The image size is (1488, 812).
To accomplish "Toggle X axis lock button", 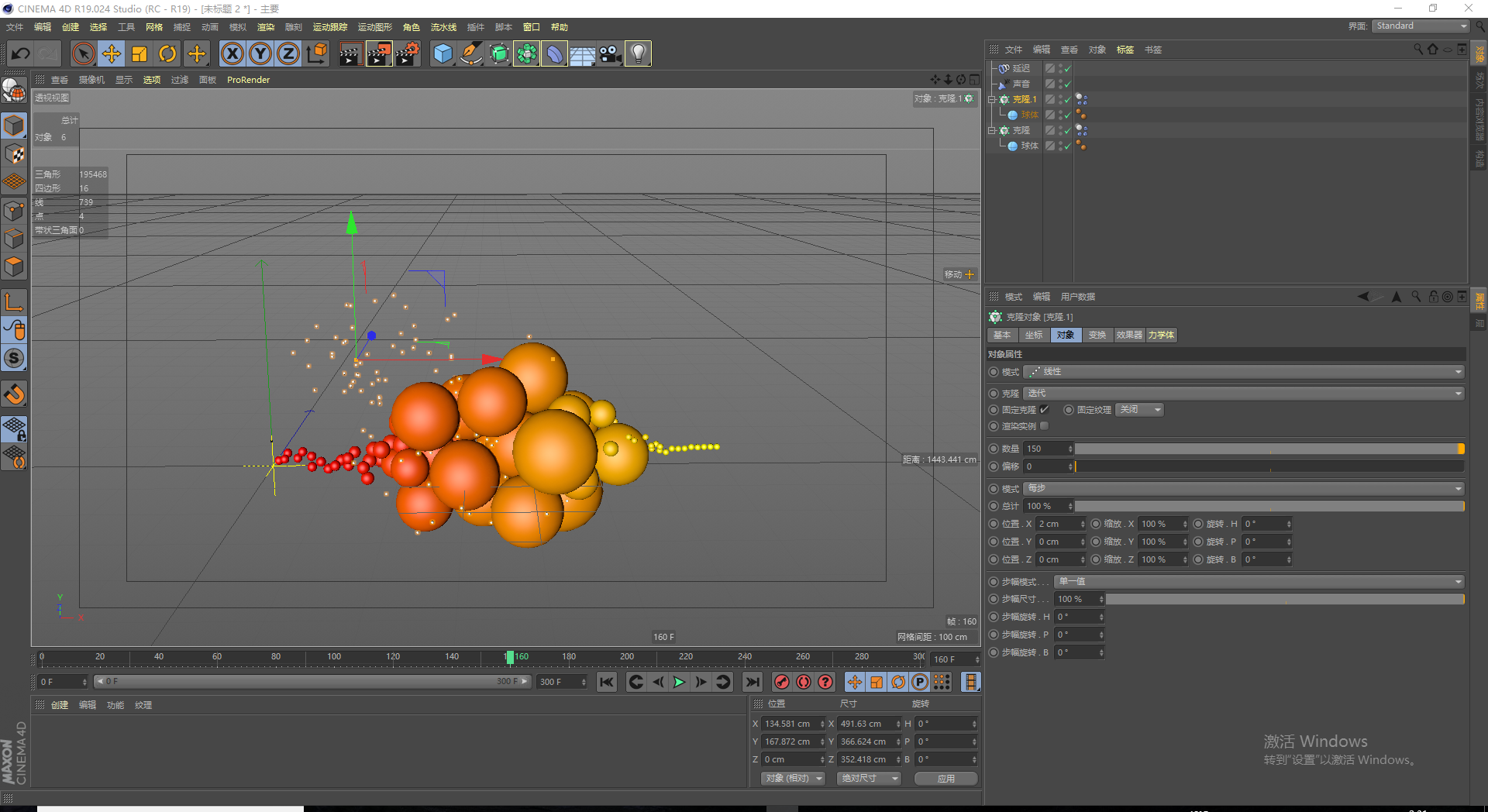I will [232, 53].
